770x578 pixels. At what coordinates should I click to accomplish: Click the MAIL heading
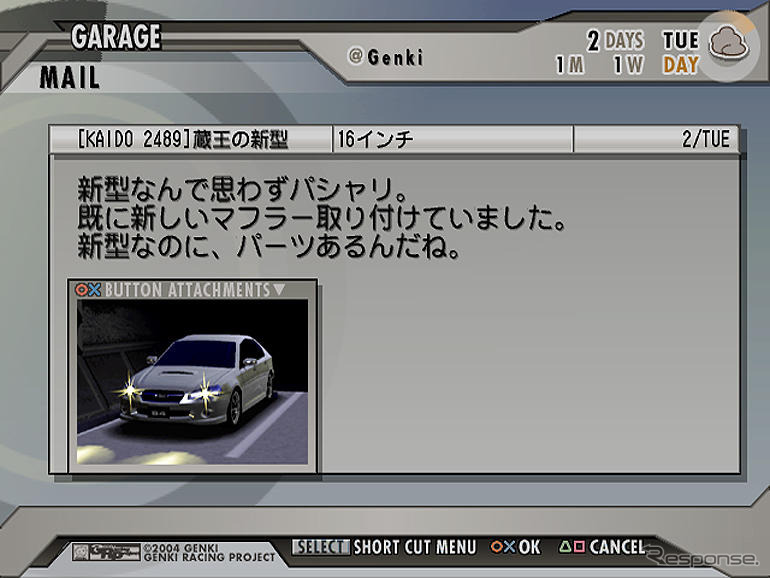[70, 78]
